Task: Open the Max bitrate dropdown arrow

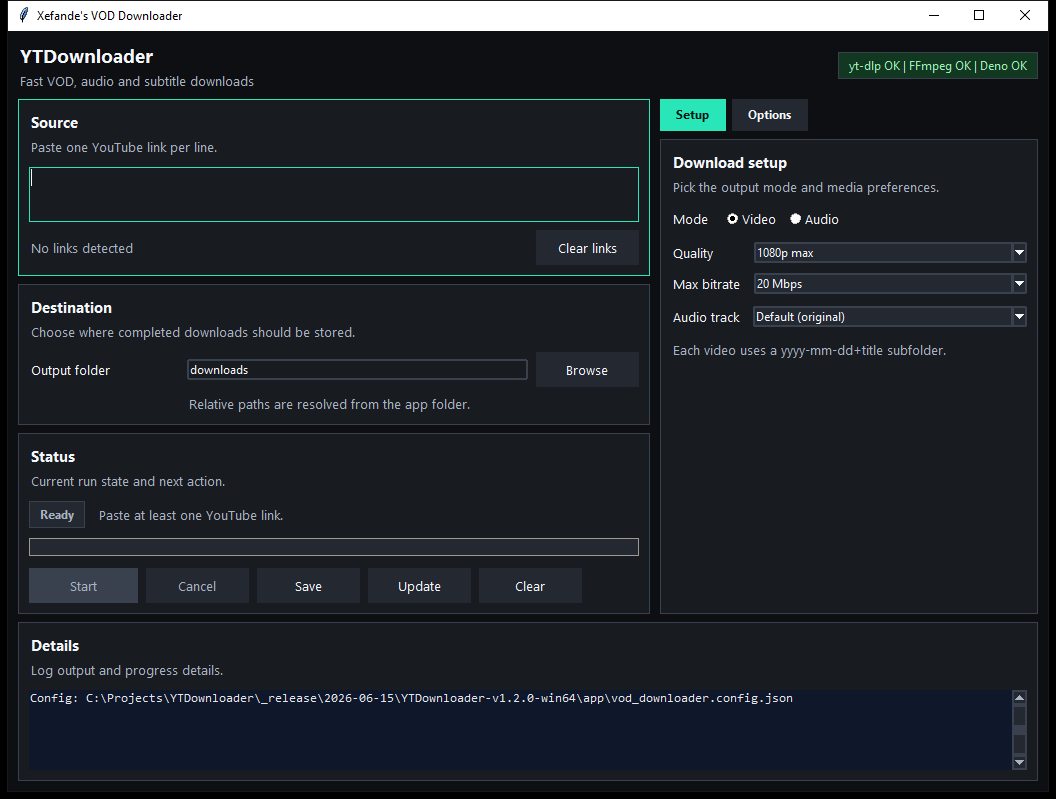Action: [x=1019, y=284]
